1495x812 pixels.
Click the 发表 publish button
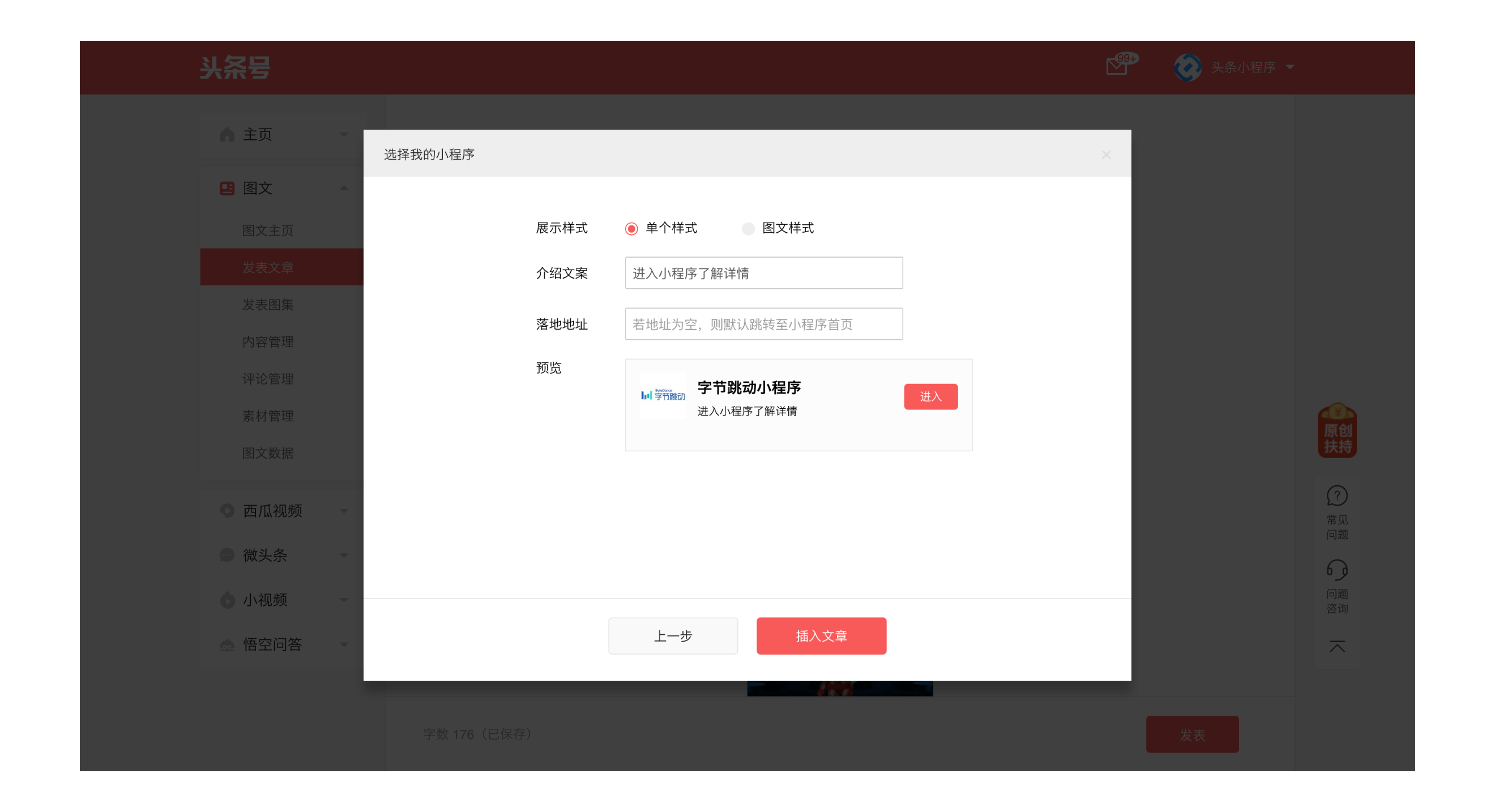coord(1193,735)
